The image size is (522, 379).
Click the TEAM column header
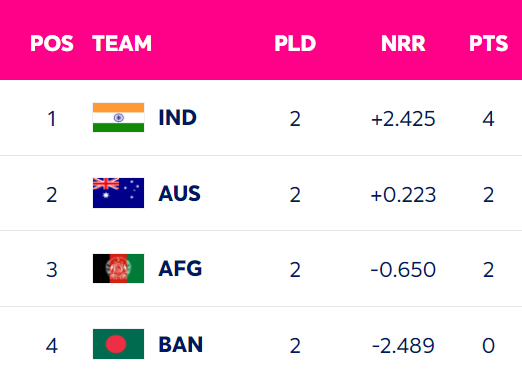pos(122,43)
